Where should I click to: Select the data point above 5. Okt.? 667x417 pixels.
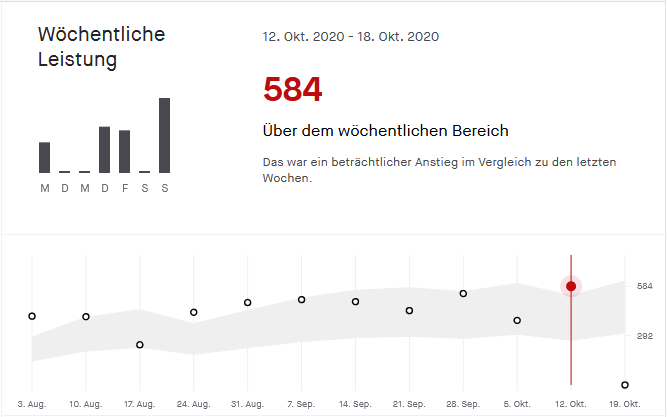(x=517, y=321)
